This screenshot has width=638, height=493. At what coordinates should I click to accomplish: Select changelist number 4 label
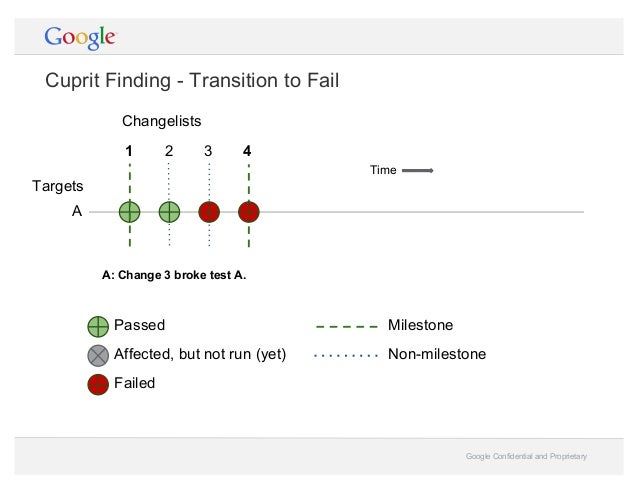coord(248,151)
